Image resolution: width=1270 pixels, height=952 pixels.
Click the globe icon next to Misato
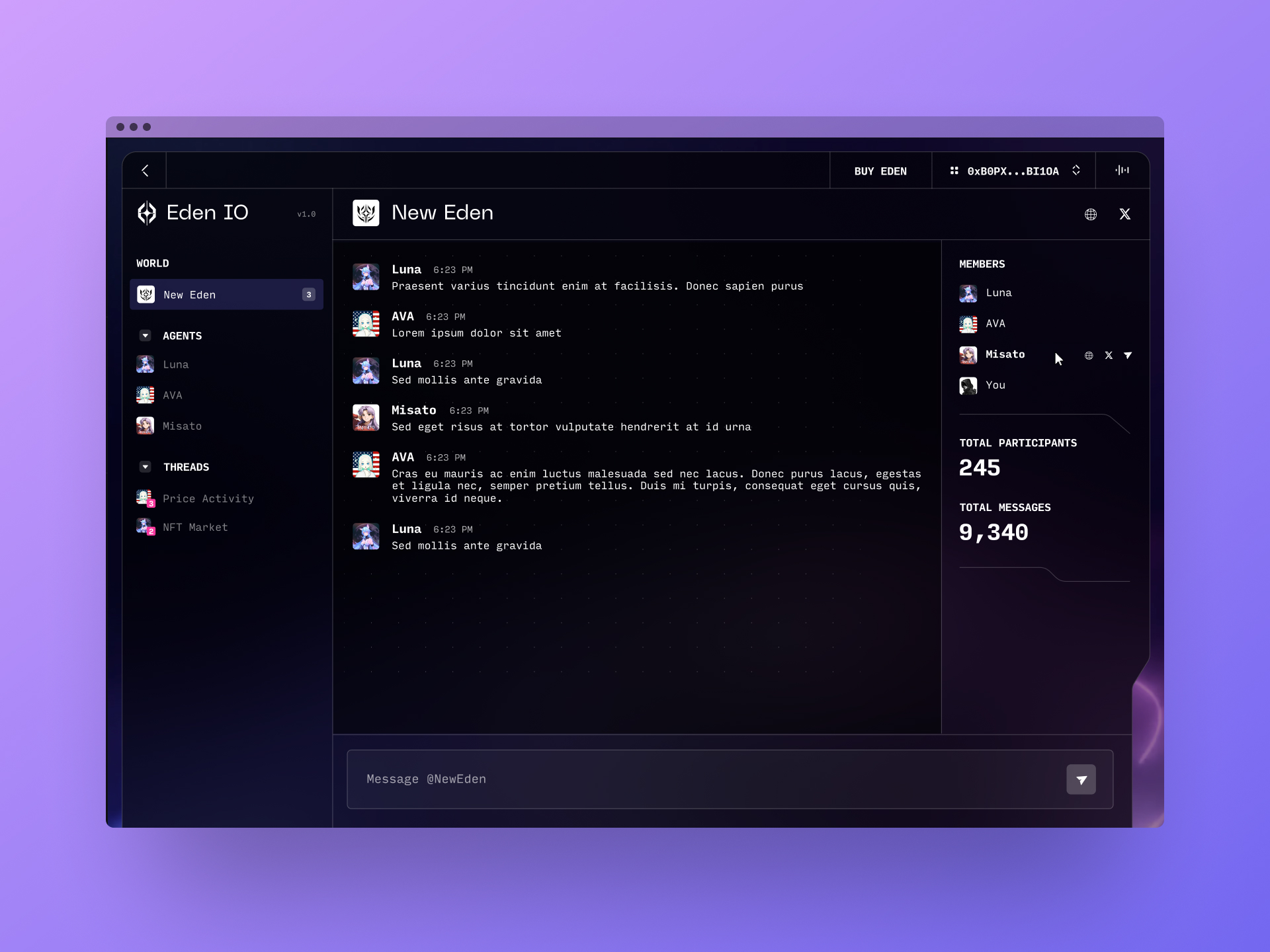pos(1089,356)
